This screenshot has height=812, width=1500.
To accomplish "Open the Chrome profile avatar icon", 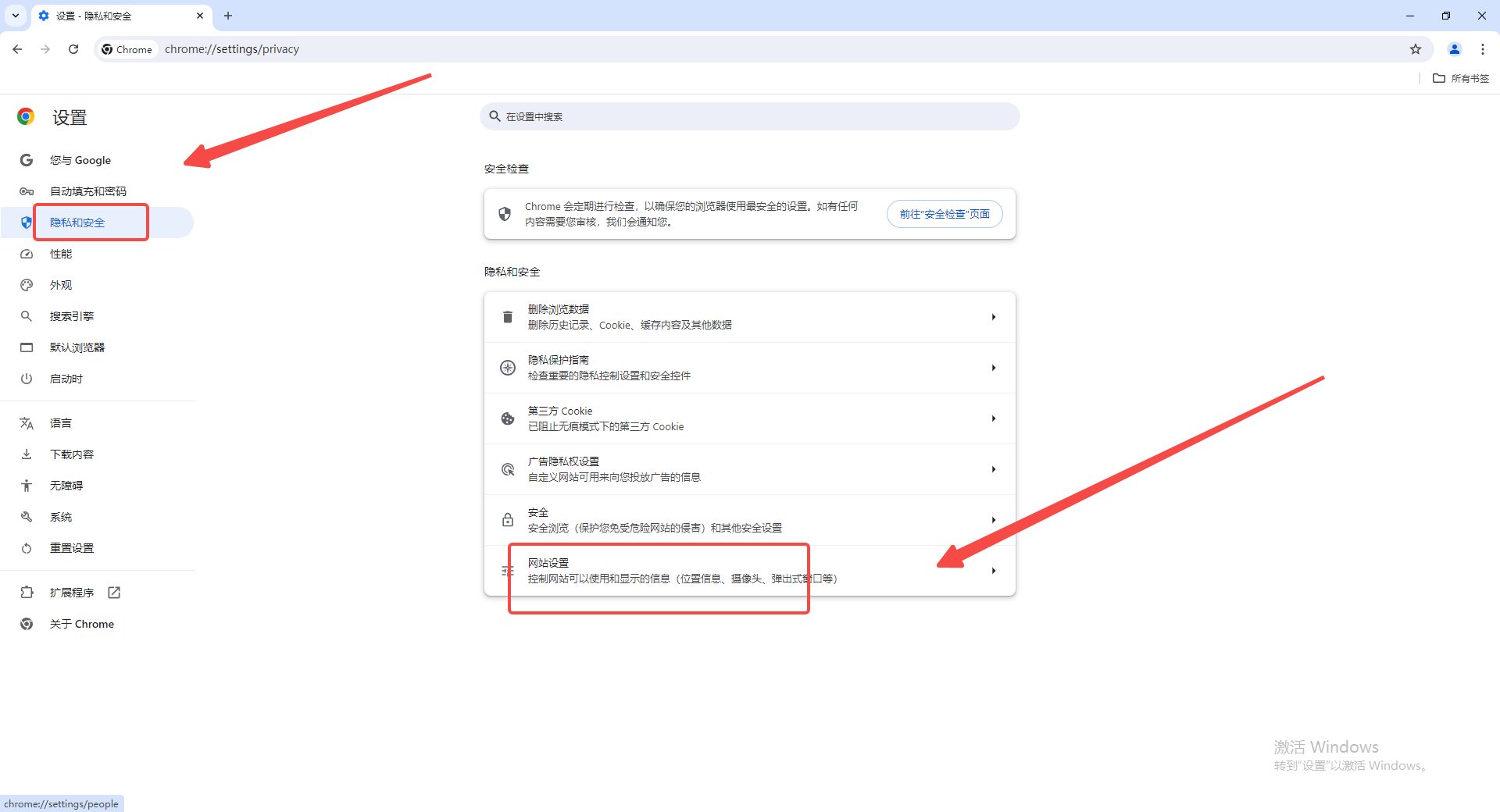I will (1455, 49).
